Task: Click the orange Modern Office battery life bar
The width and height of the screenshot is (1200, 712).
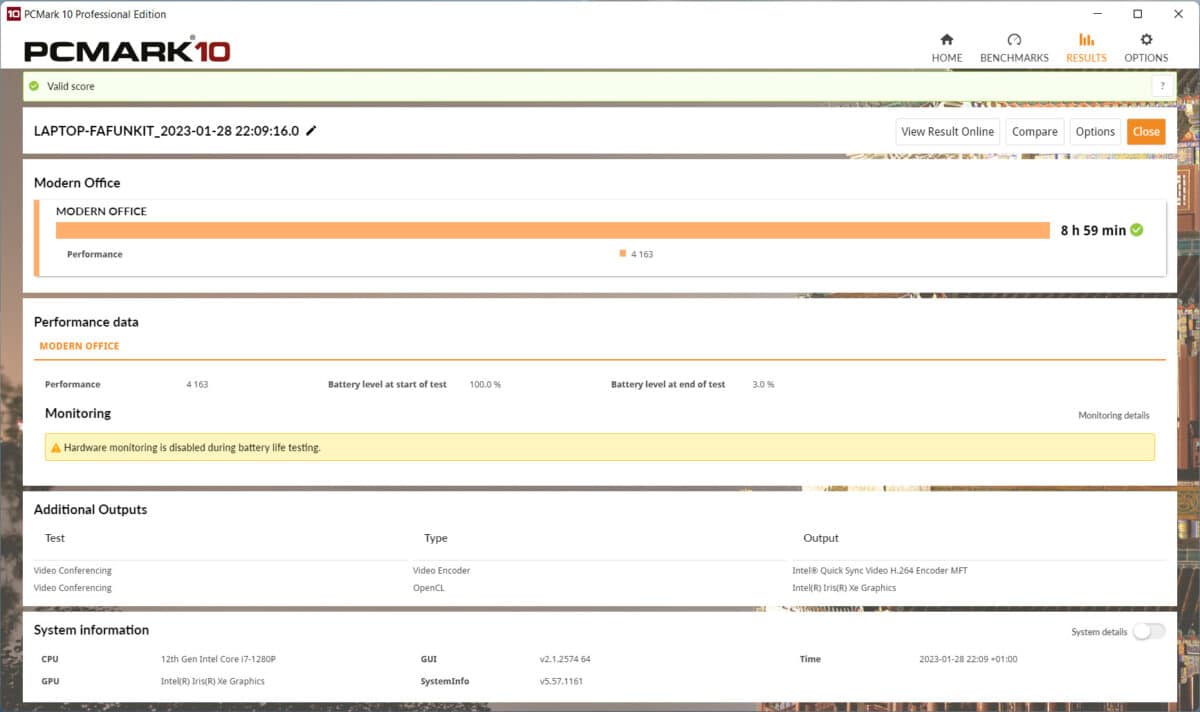Action: (x=553, y=230)
